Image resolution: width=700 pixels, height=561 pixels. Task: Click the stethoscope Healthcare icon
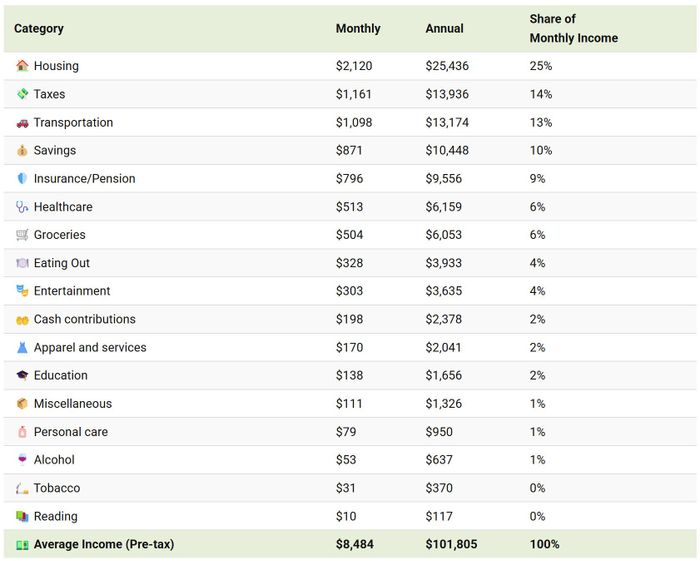tap(22, 207)
